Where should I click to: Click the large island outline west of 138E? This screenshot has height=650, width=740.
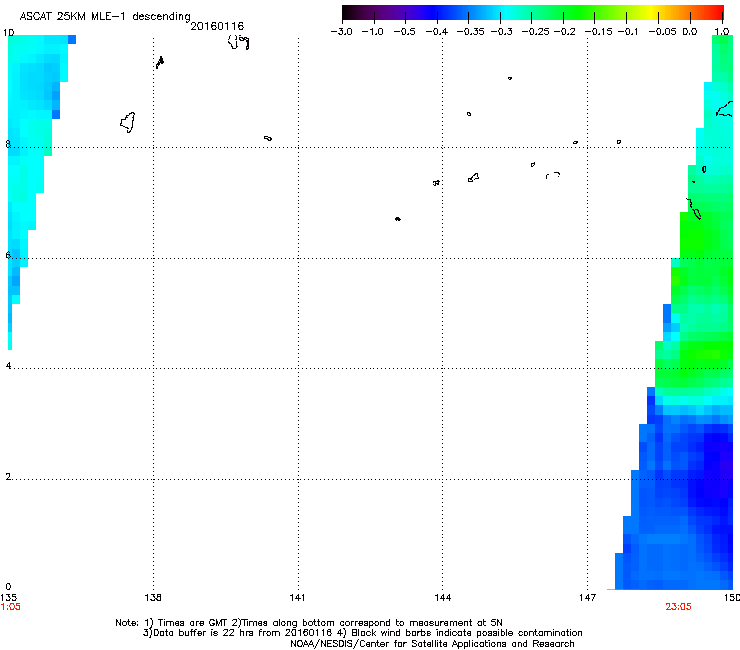click(128, 122)
